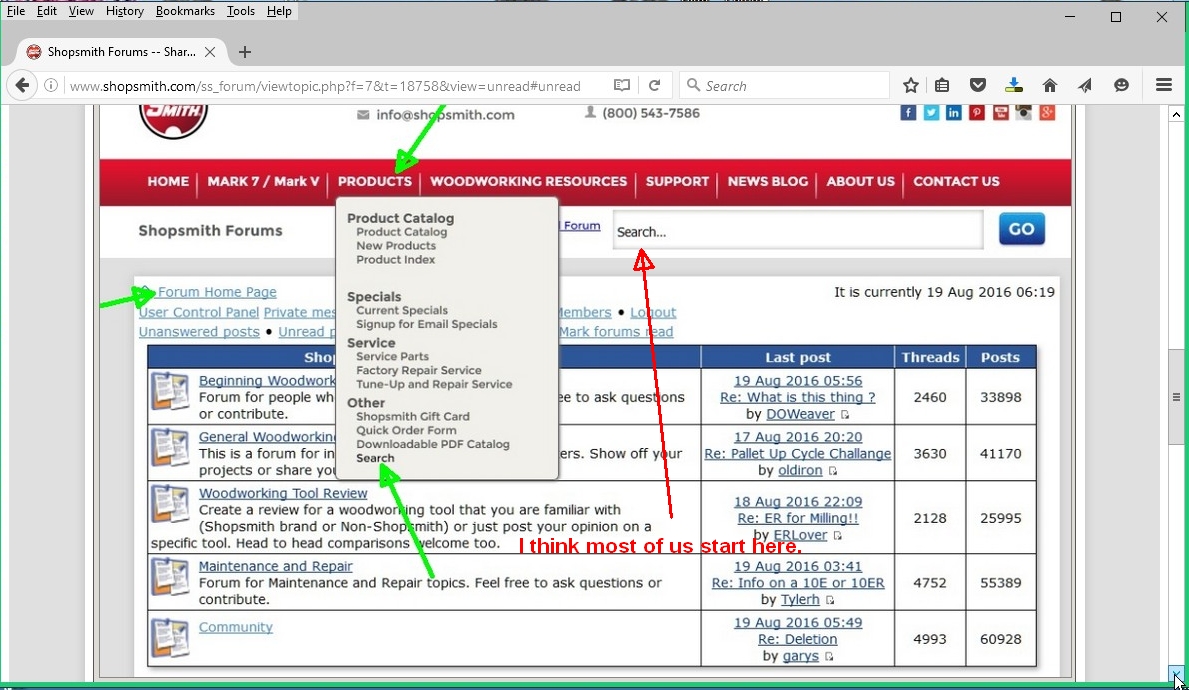This screenshot has width=1189, height=690.
Task: Open a new tab with plus button
Action: 244,52
